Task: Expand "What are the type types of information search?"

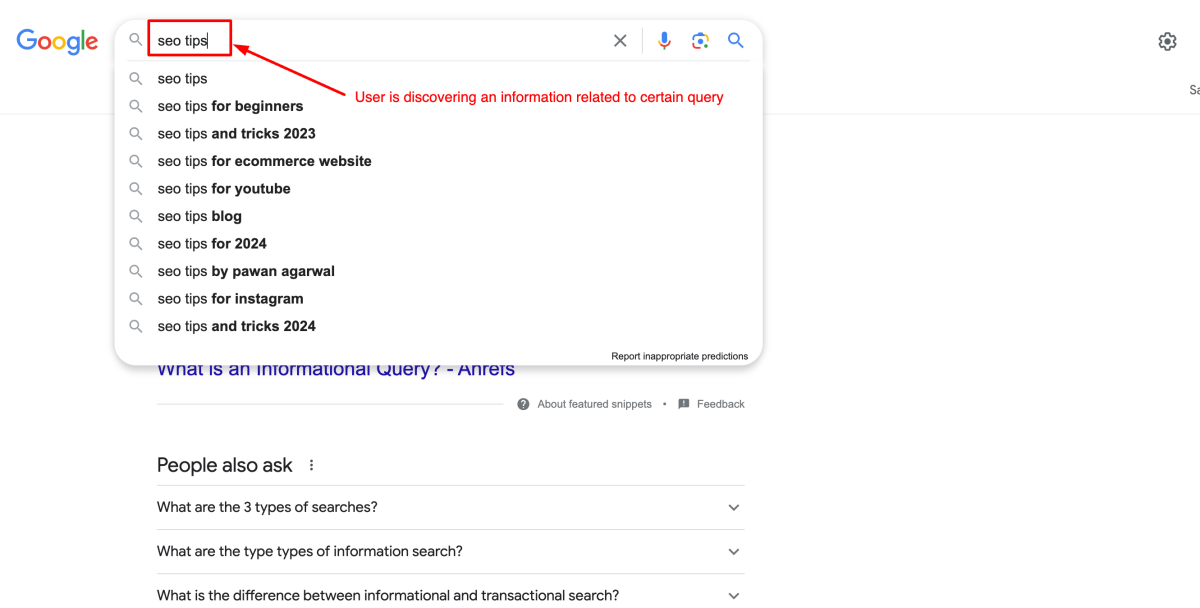Action: click(x=733, y=552)
